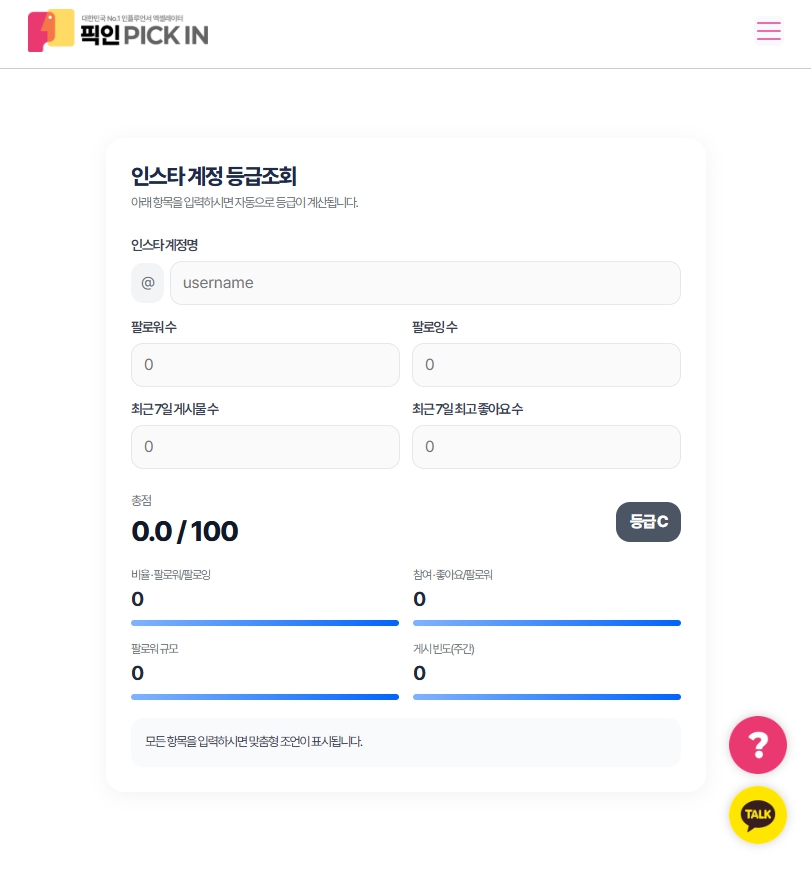Click the 등급 C grade badge
This screenshot has width=811, height=881.
click(648, 522)
